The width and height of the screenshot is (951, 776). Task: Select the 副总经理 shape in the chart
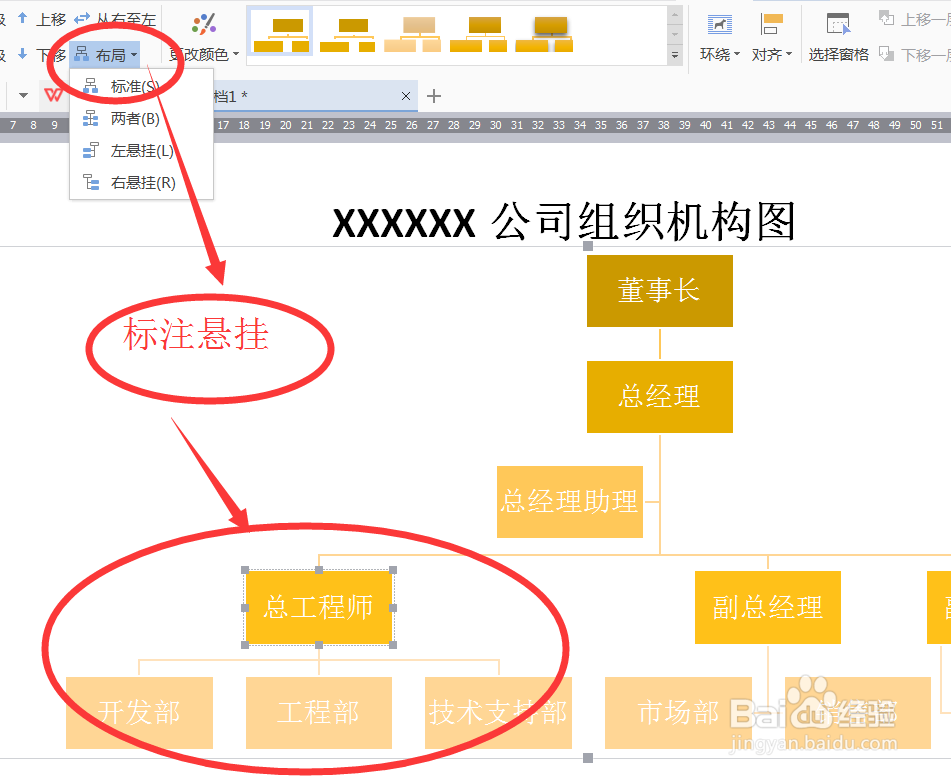pyautogui.click(x=767, y=607)
